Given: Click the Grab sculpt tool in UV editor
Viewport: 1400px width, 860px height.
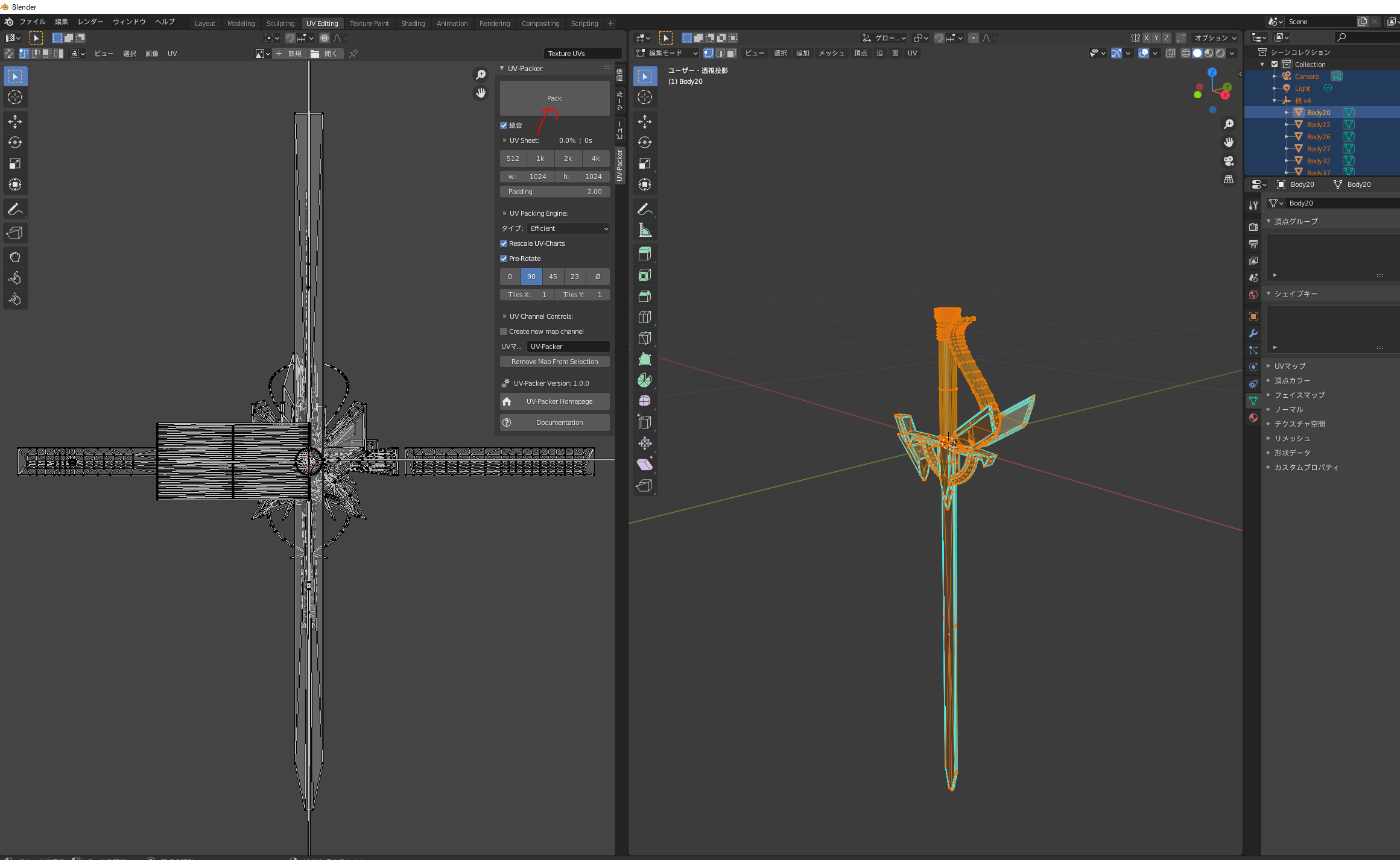Looking at the screenshot, I should 16,256.
